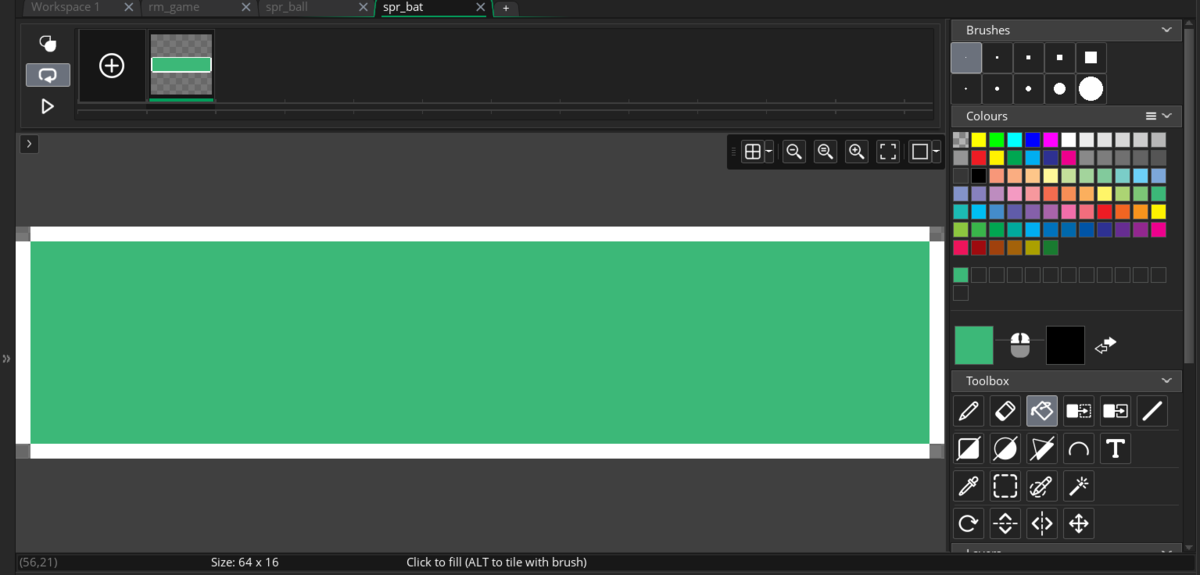
Task: Select the Colour Remove tool with solid box
Action: (x=1115, y=411)
